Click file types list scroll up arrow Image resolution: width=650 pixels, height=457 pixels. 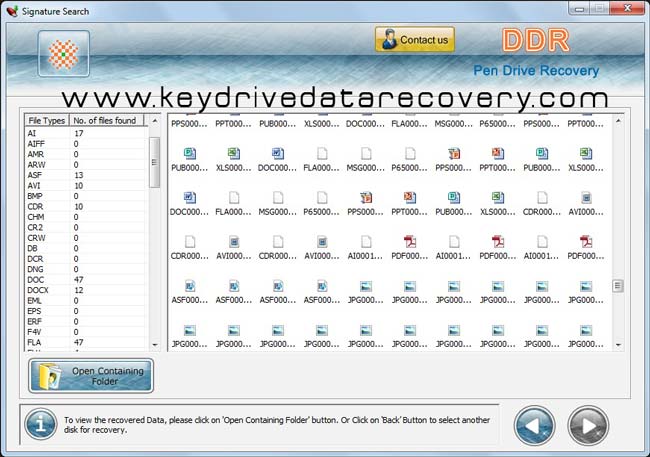(x=155, y=121)
